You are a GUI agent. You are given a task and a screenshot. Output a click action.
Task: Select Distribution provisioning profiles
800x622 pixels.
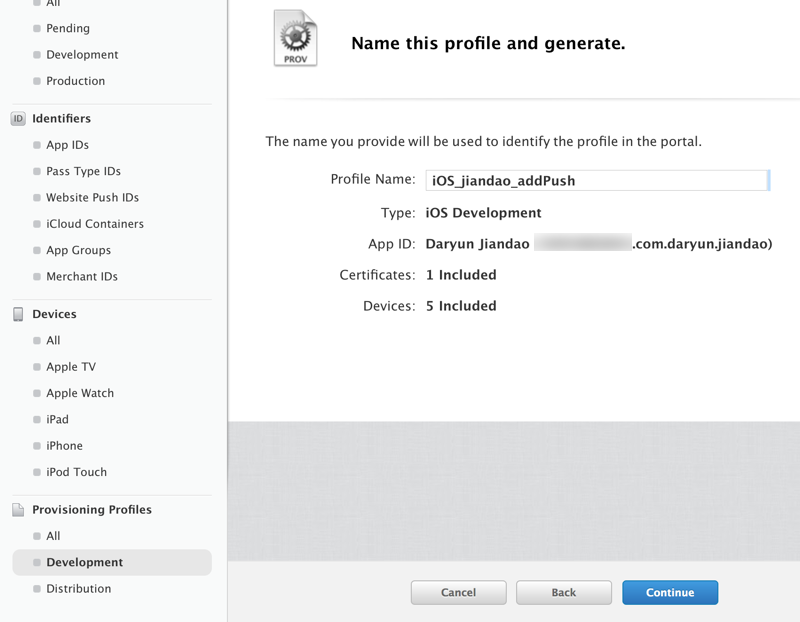click(x=78, y=589)
